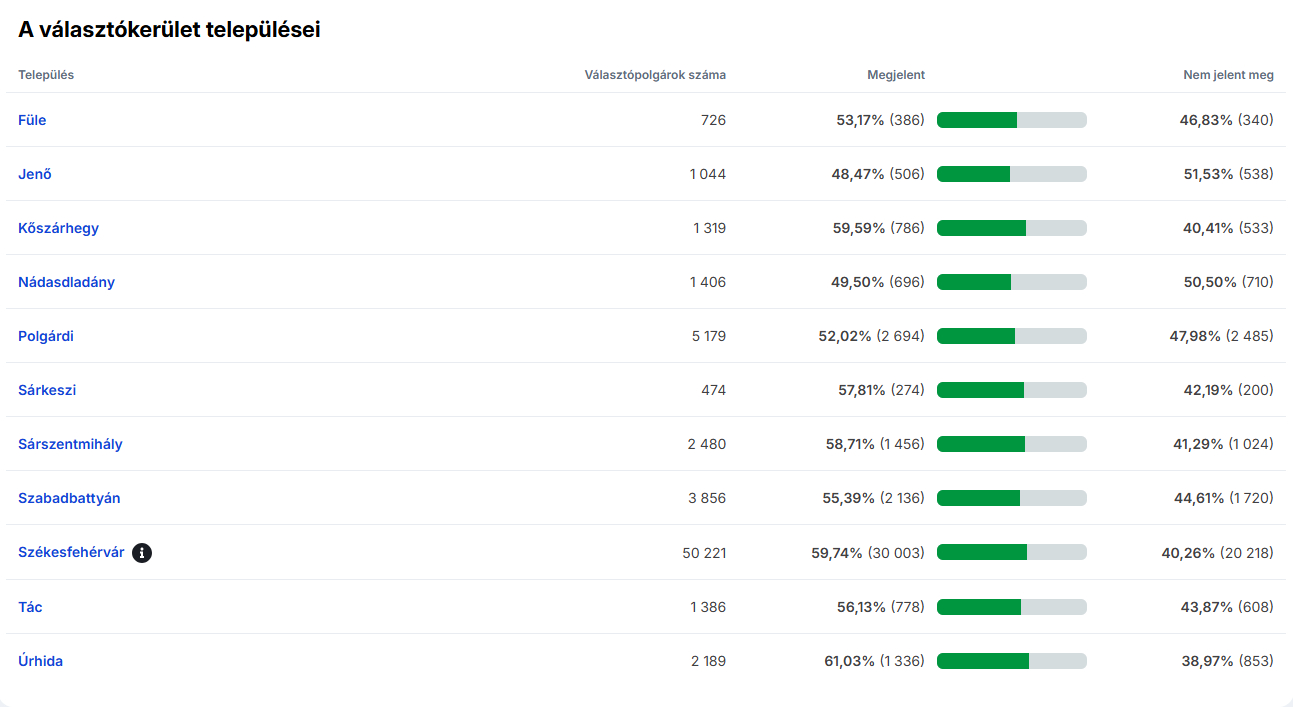Click the Település column header

[46, 75]
